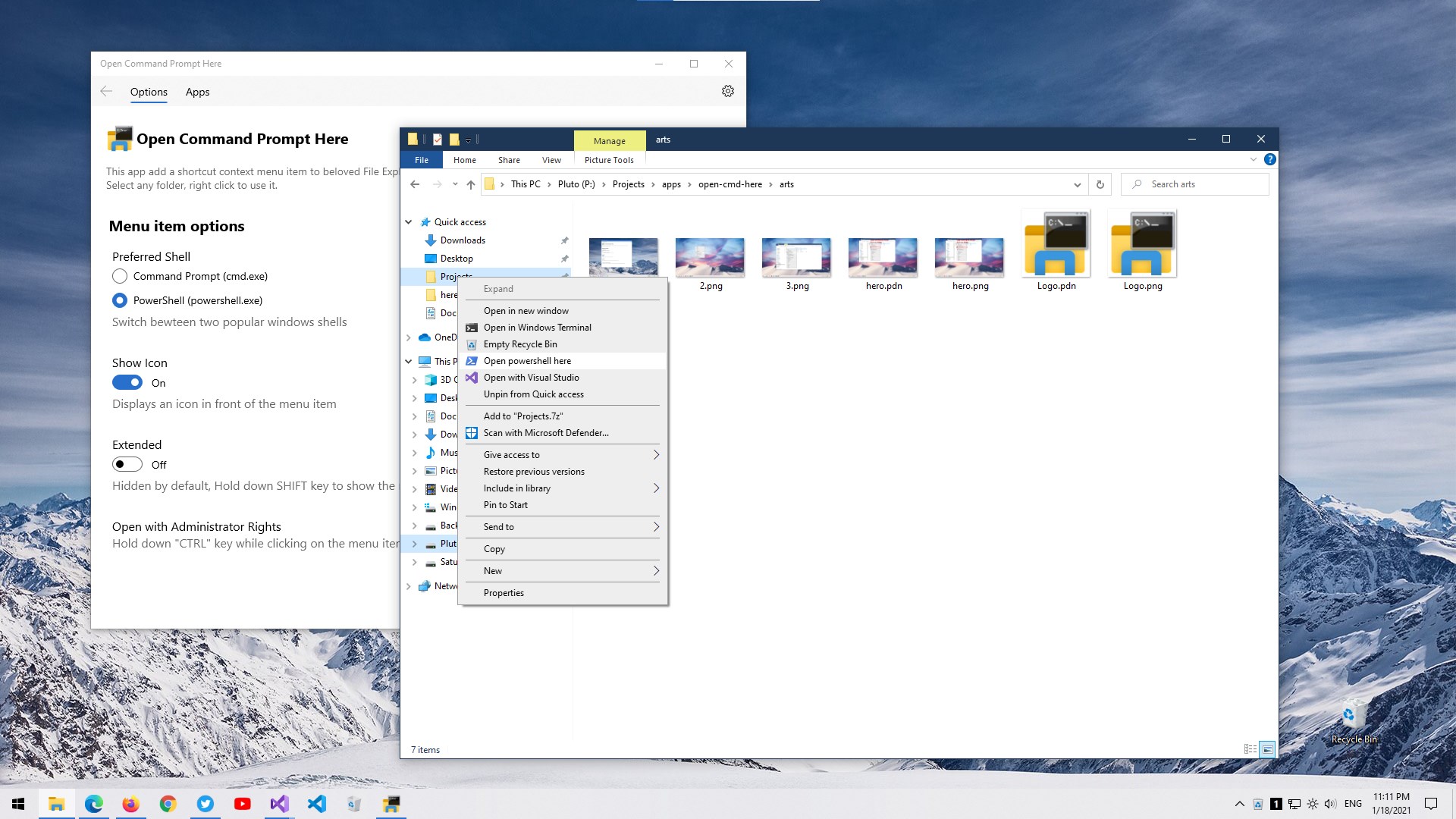1456x819 pixels.
Task: Open Firefox from the taskbar
Action: point(131,804)
